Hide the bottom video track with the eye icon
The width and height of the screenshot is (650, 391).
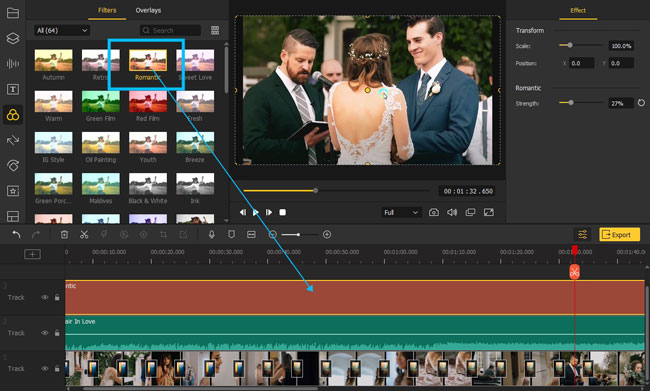(44, 368)
